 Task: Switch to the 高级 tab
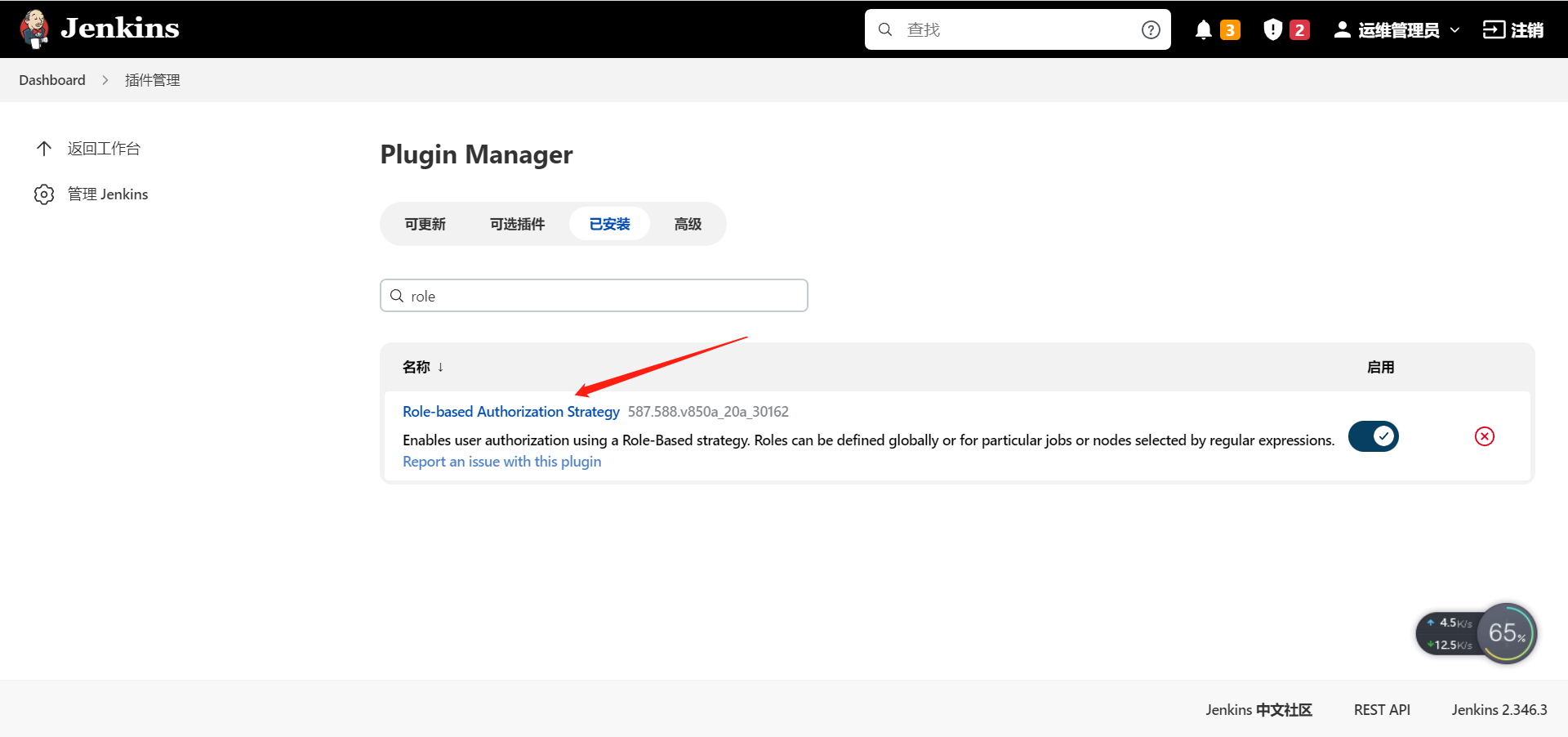pos(688,224)
